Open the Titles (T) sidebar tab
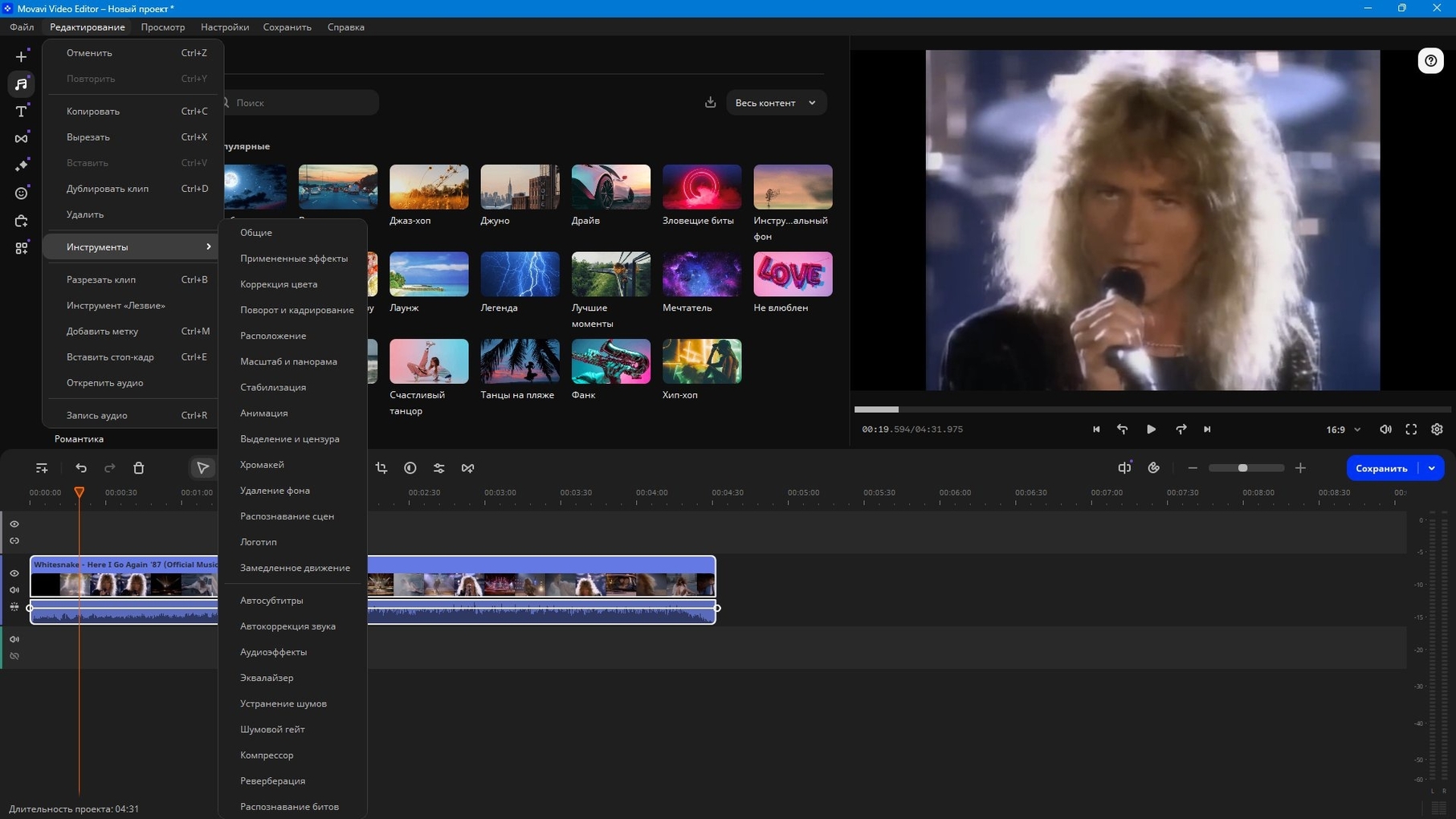The image size is (1456, 819). [22, 112]
